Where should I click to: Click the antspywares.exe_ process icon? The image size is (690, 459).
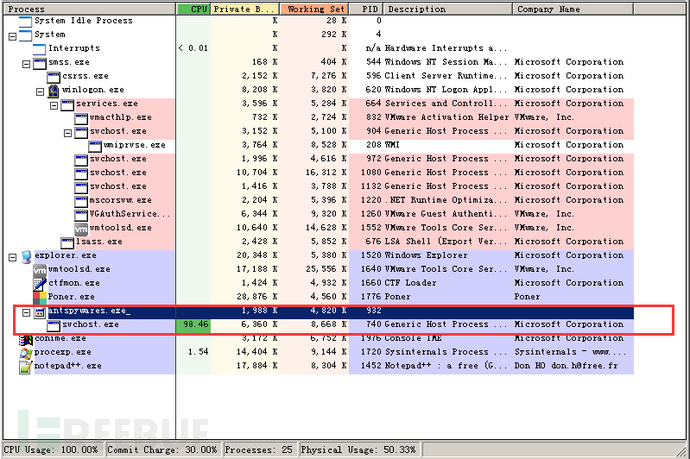40,312
